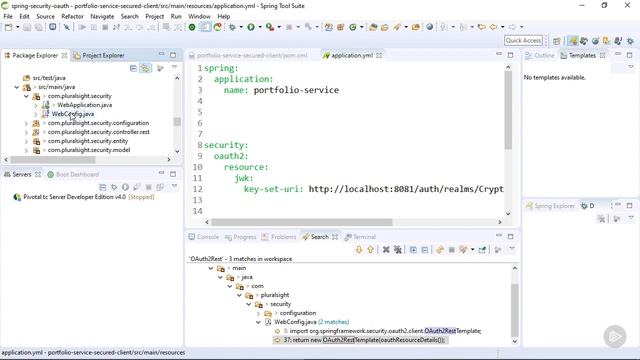Switch to the pom.xml editor tab
The width and height of the screenshot is (640, 360).
248,55
